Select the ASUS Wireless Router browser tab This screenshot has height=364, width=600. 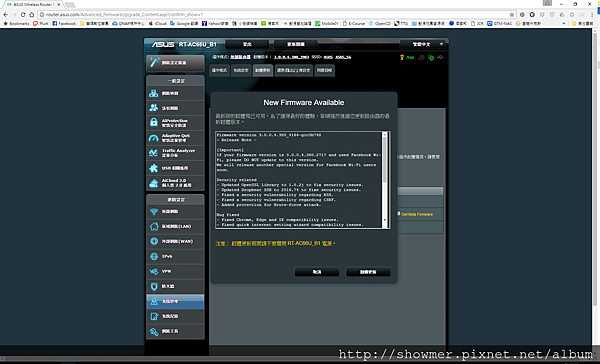(x=33, y=5)
